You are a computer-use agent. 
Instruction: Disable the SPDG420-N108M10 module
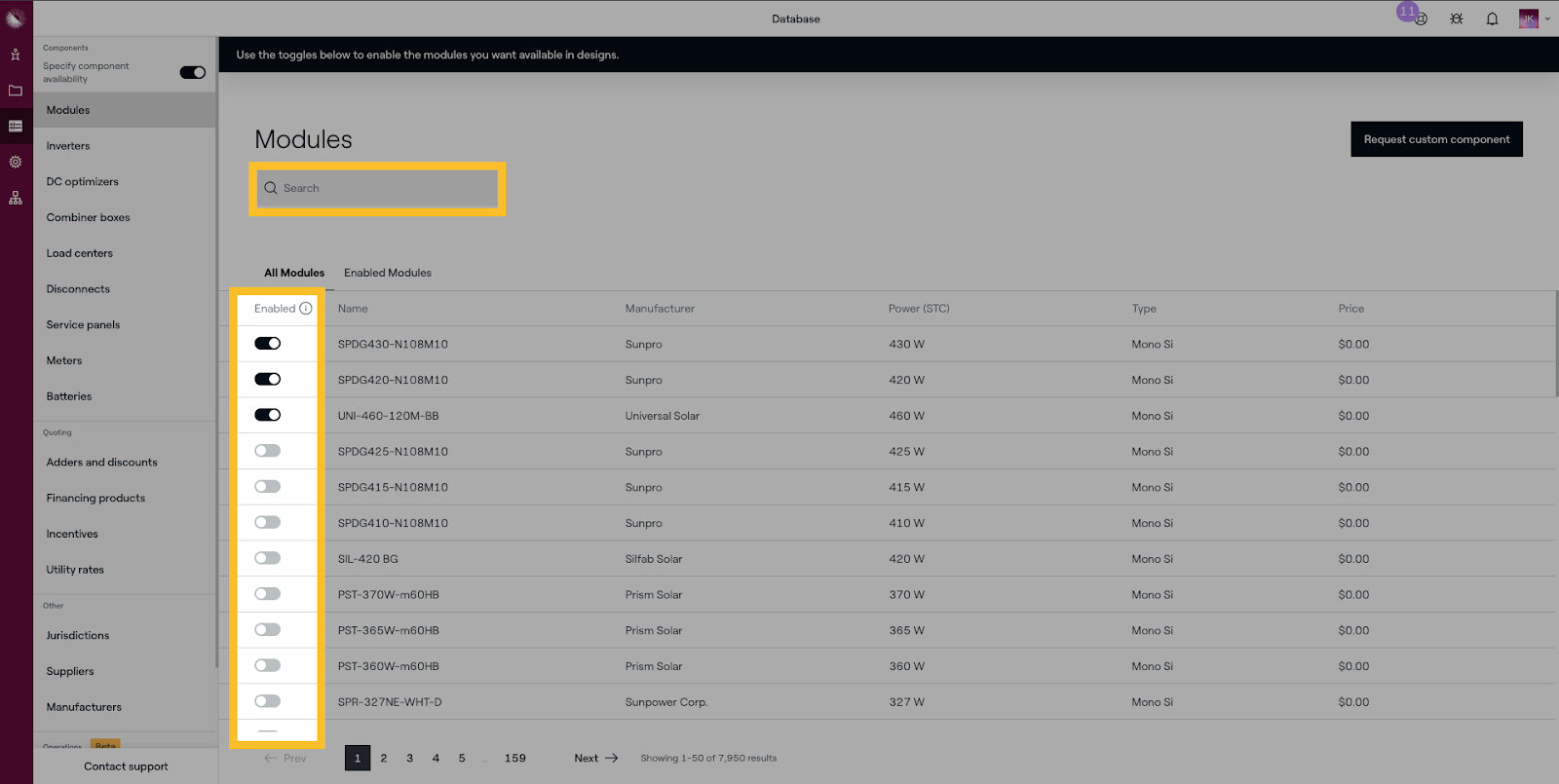pos(268,379)
